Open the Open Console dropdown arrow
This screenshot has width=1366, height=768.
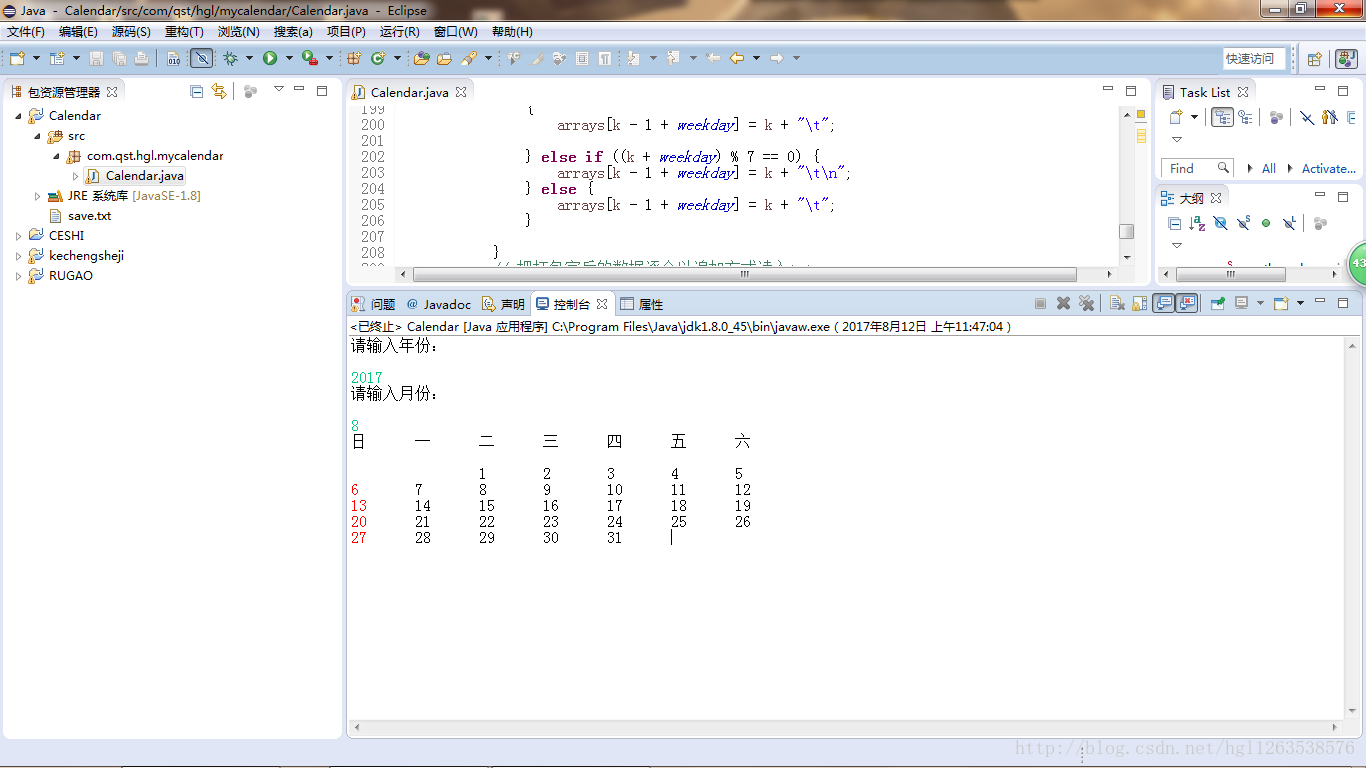point(1300,303)
